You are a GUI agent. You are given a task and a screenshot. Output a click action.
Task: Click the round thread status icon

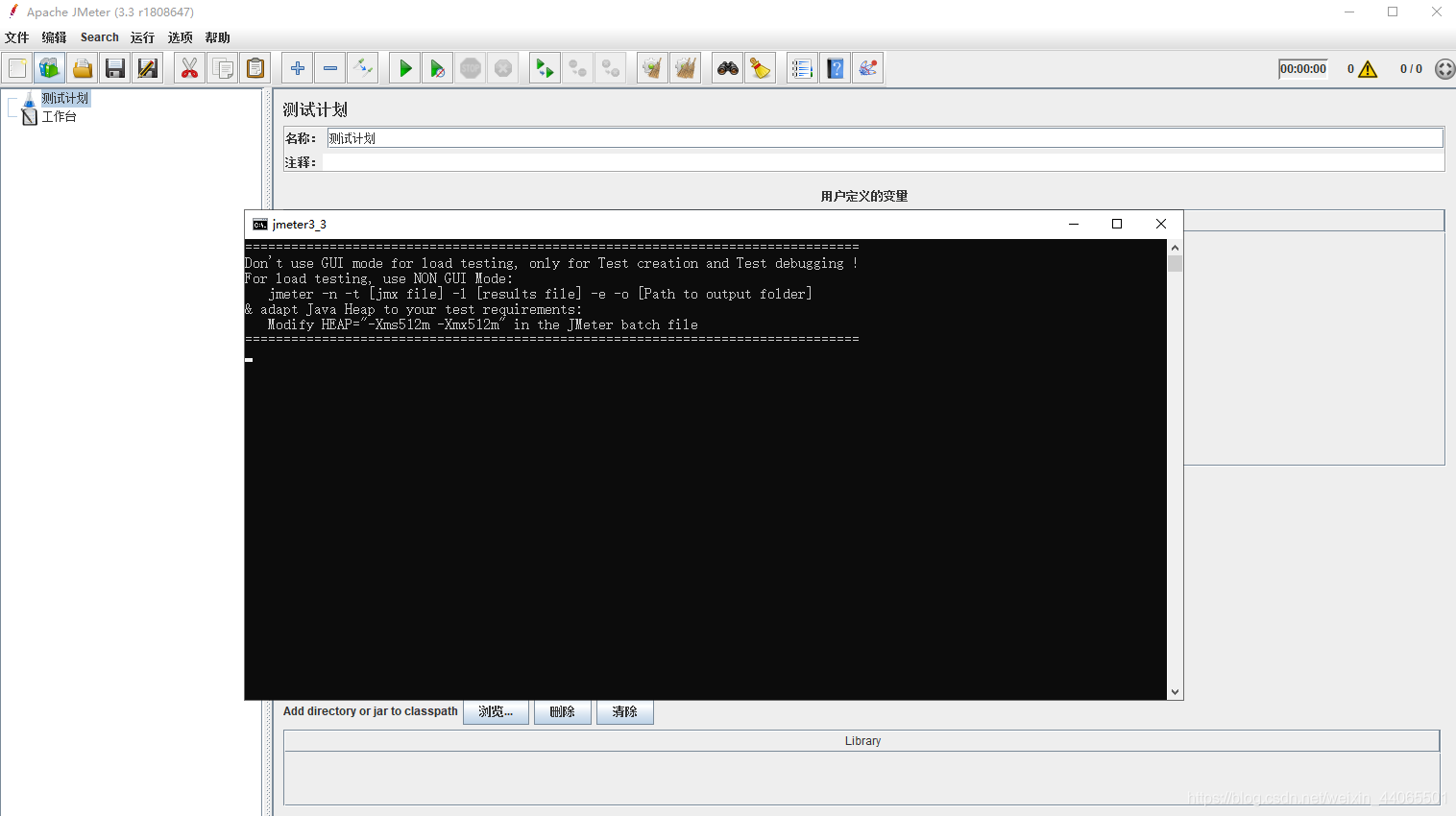click(x=1444, y=69)
